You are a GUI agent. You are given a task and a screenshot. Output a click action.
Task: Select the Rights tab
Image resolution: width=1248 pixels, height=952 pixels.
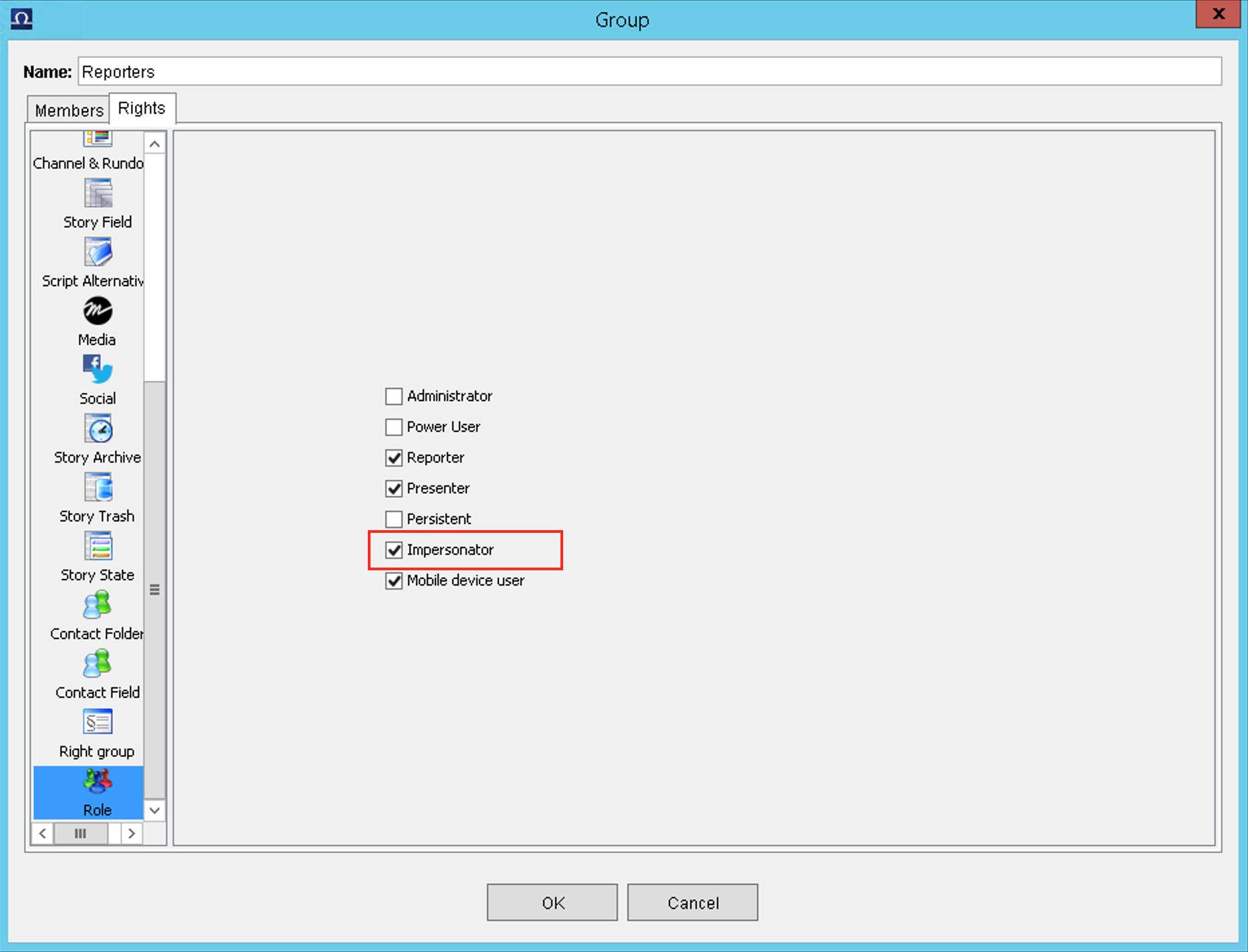(x=142, y=108)
